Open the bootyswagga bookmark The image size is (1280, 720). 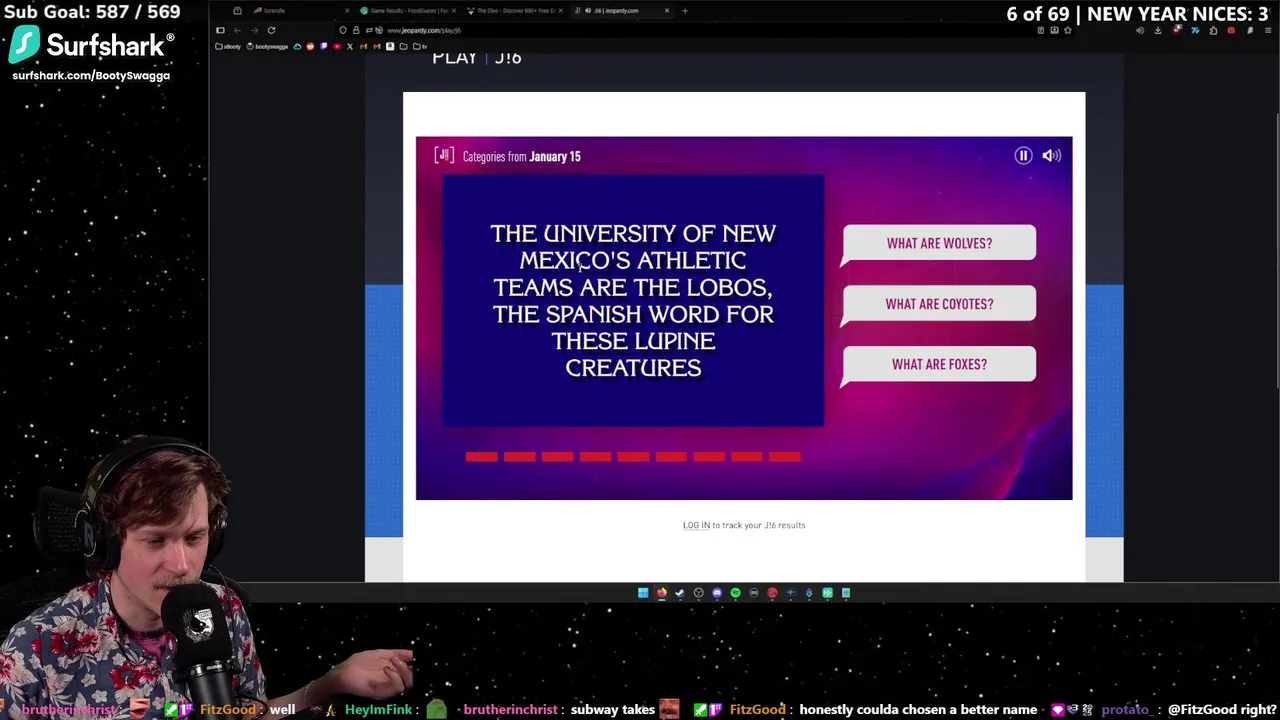(x=266, y=47)
